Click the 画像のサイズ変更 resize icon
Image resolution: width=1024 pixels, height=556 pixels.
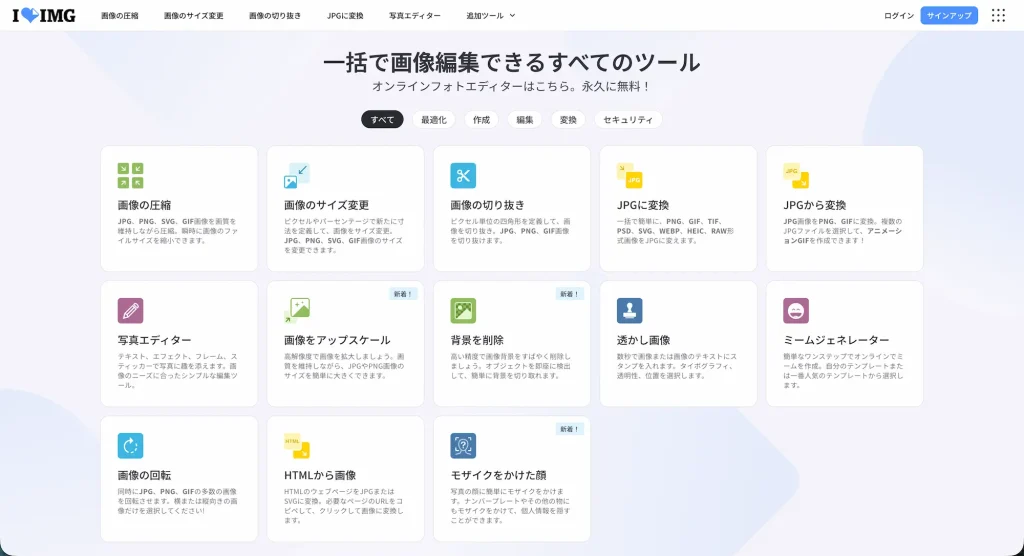[x=297, y=175]
